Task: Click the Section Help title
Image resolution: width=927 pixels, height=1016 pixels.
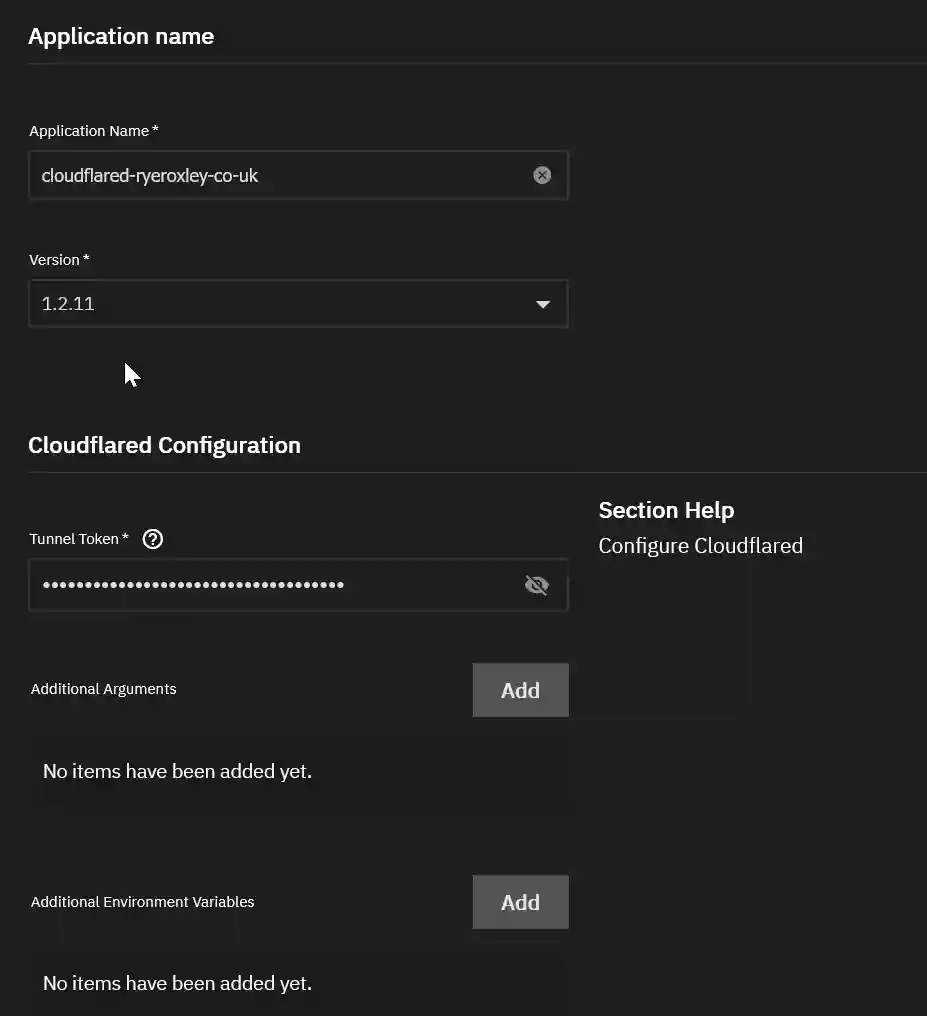Action: 666,510
